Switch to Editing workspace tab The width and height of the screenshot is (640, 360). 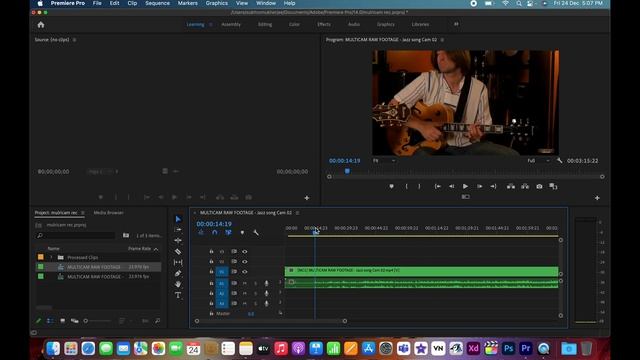pyautogui.click(x=265, y=24)
